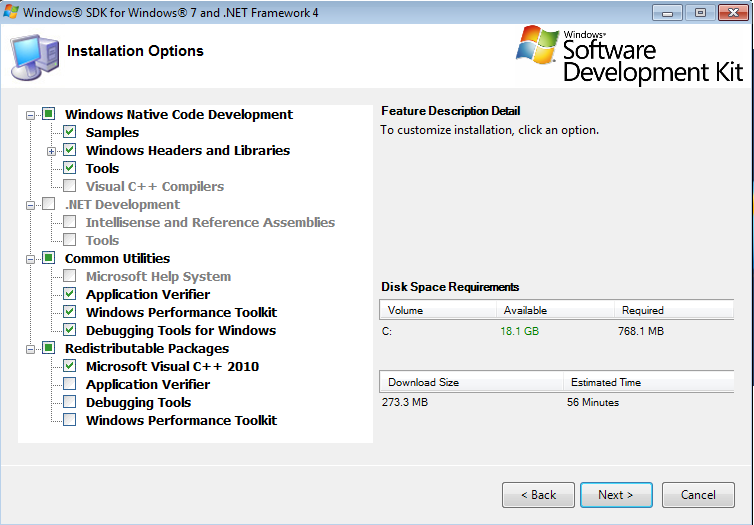Click the Volume column header
This screenshot has width=754, height=525.
438,310
